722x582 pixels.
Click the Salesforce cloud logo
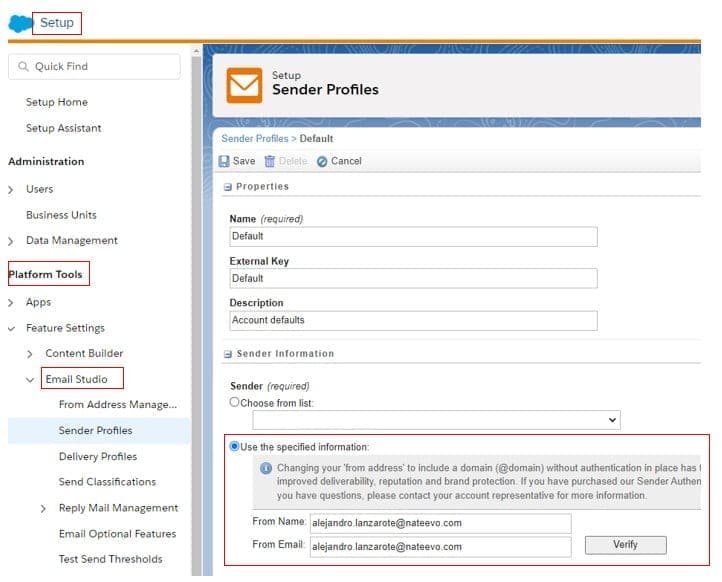pyautogui.click(x=19, y=23)
